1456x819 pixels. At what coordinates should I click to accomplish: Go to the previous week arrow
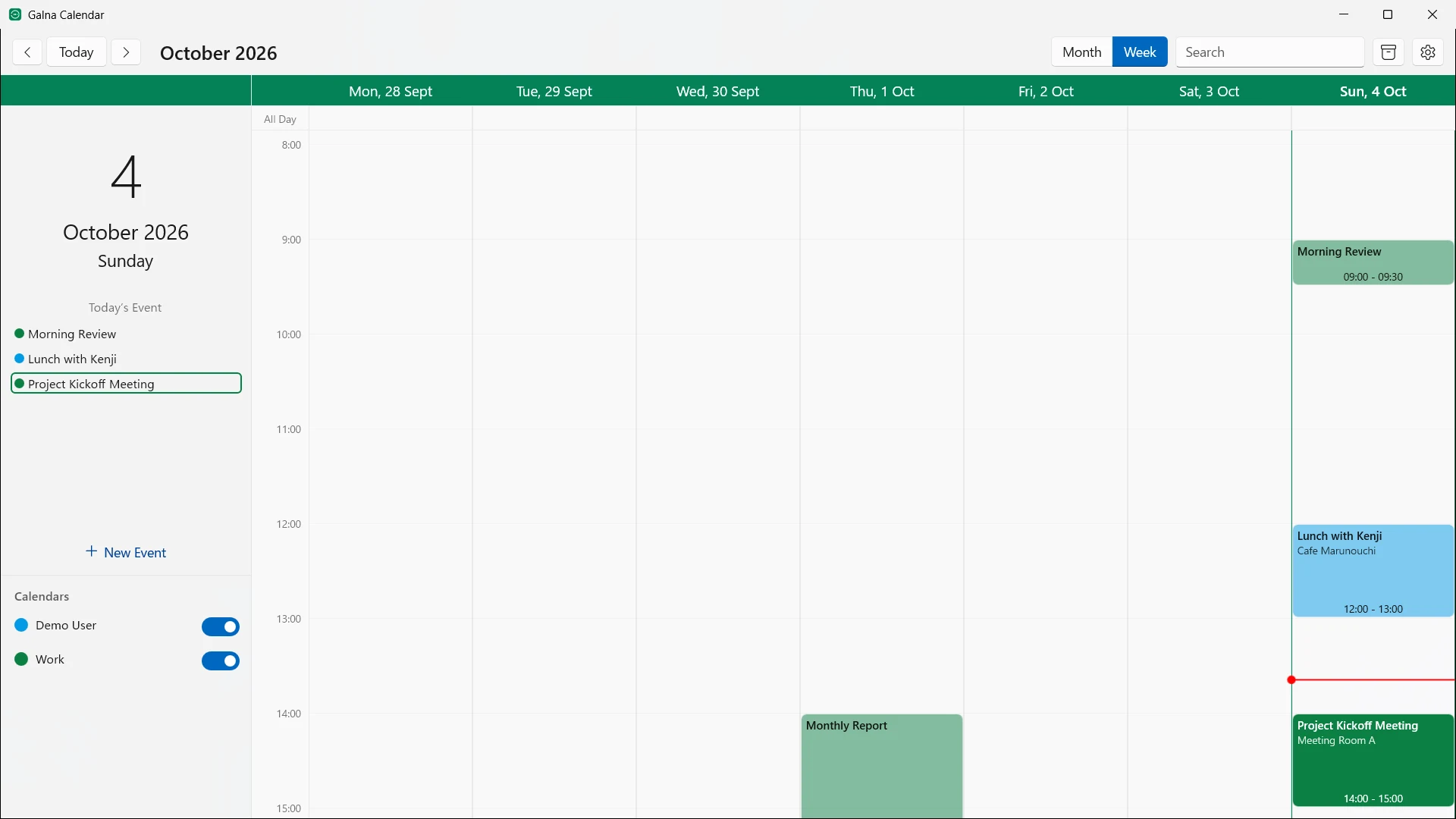pyautogui.click(x=27, y=52)
